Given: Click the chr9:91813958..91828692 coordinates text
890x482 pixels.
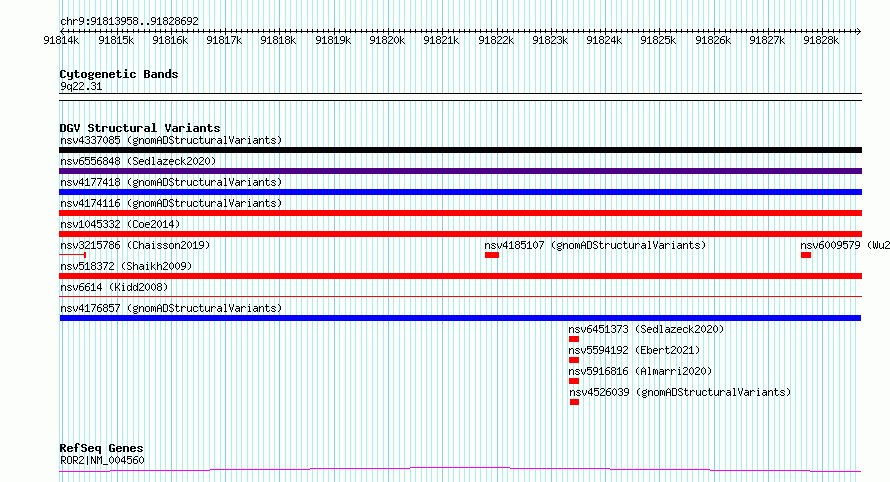Looking at the screenshot, I should [x=129, y=21].
